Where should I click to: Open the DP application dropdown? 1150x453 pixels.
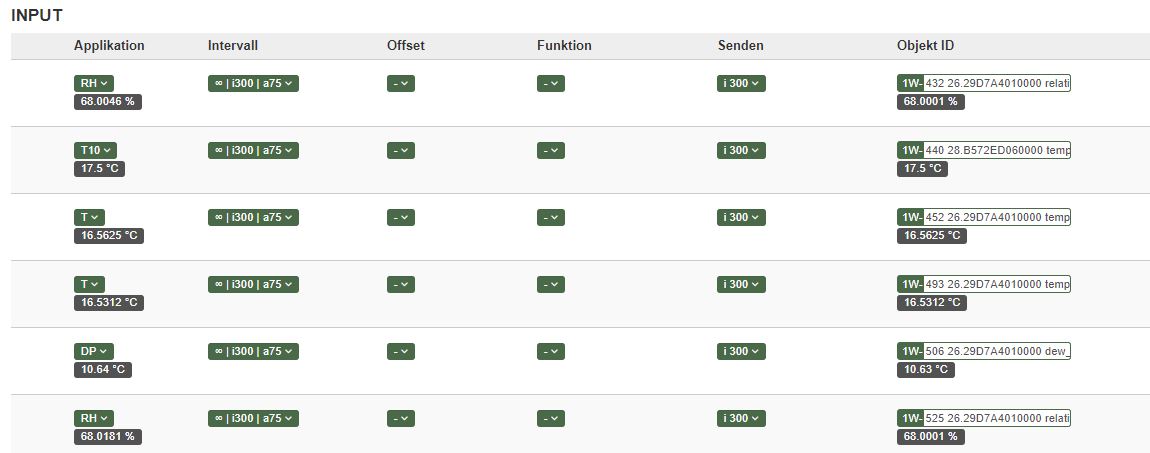click(x=94, y=351)
